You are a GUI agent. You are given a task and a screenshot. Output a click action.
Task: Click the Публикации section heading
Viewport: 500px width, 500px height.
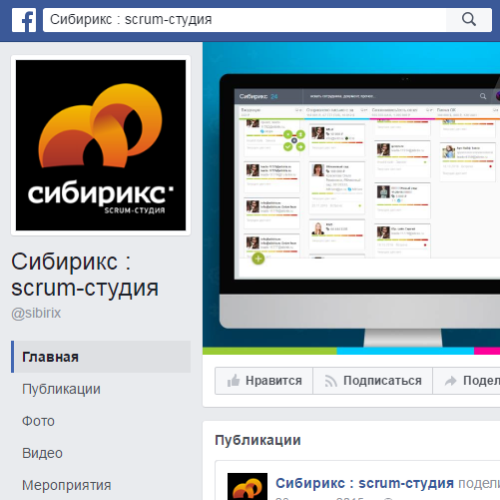258,440
